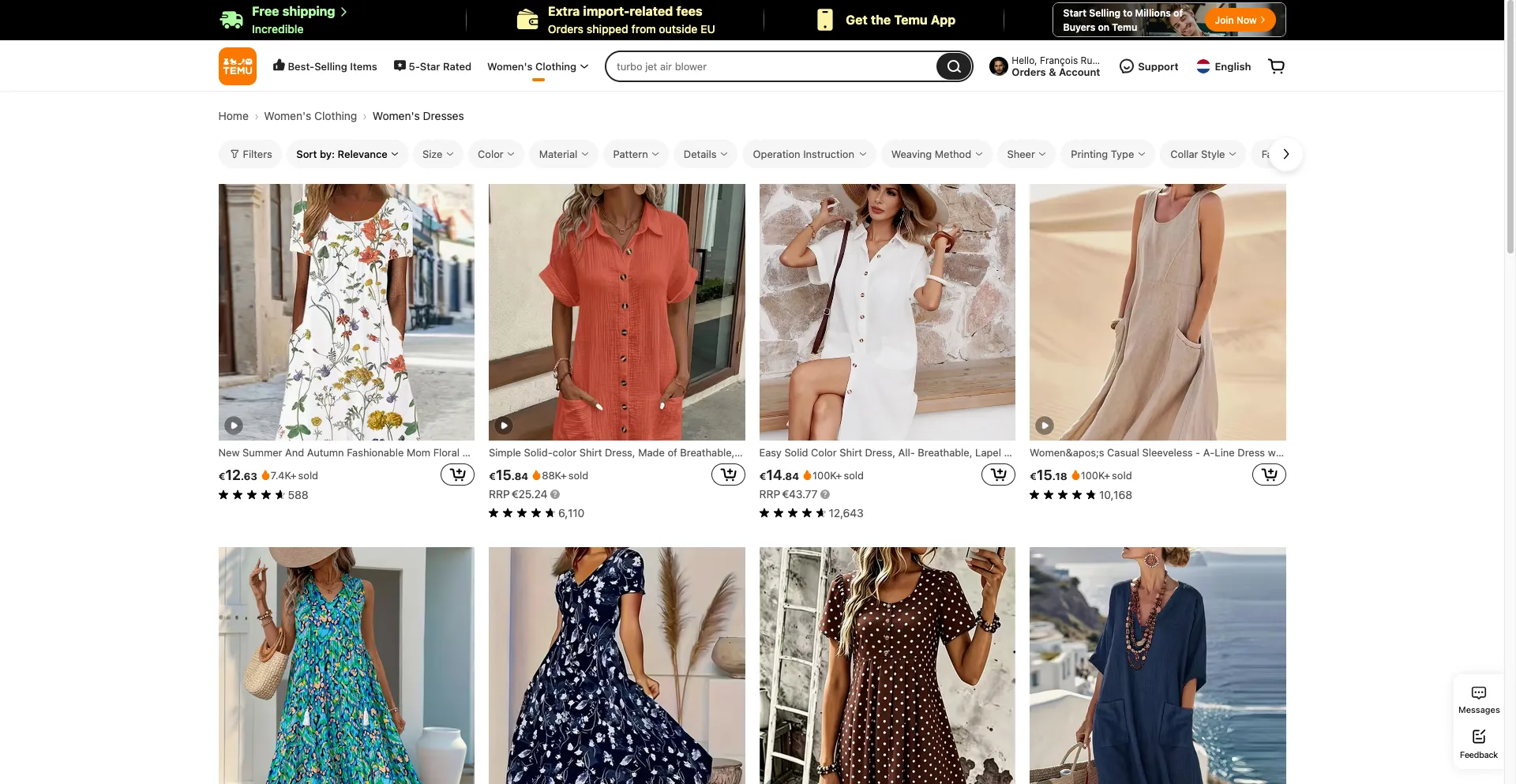Open the Temu home logo

(x=237, y=66)
